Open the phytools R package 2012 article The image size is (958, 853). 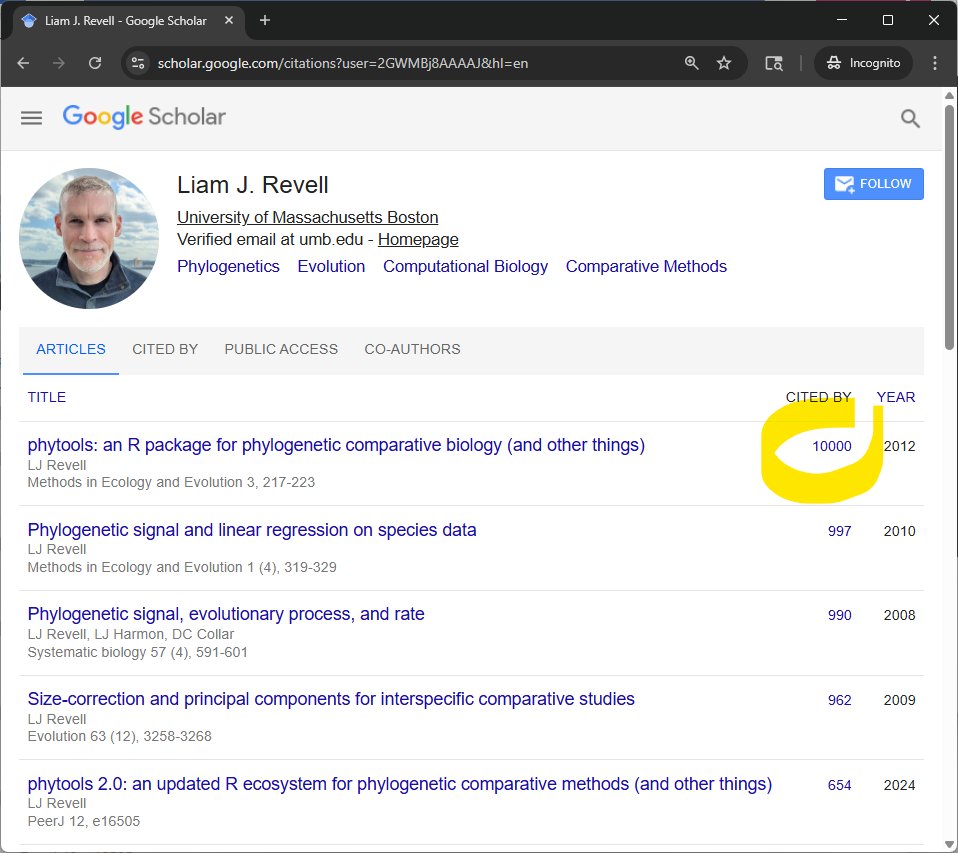pos(336,445)
